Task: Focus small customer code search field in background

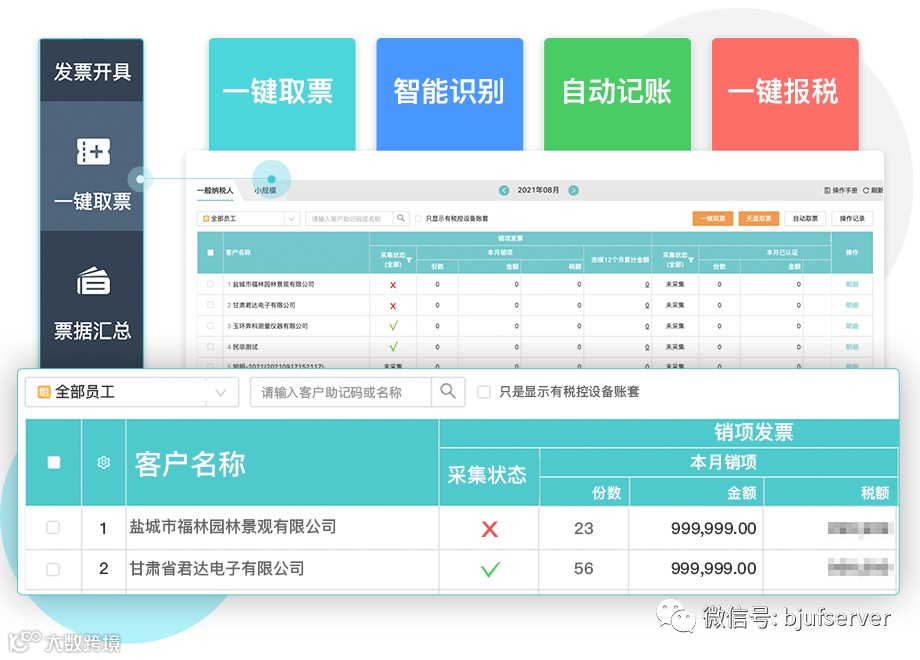Action: pyautogui.click(x=349, y=218)
